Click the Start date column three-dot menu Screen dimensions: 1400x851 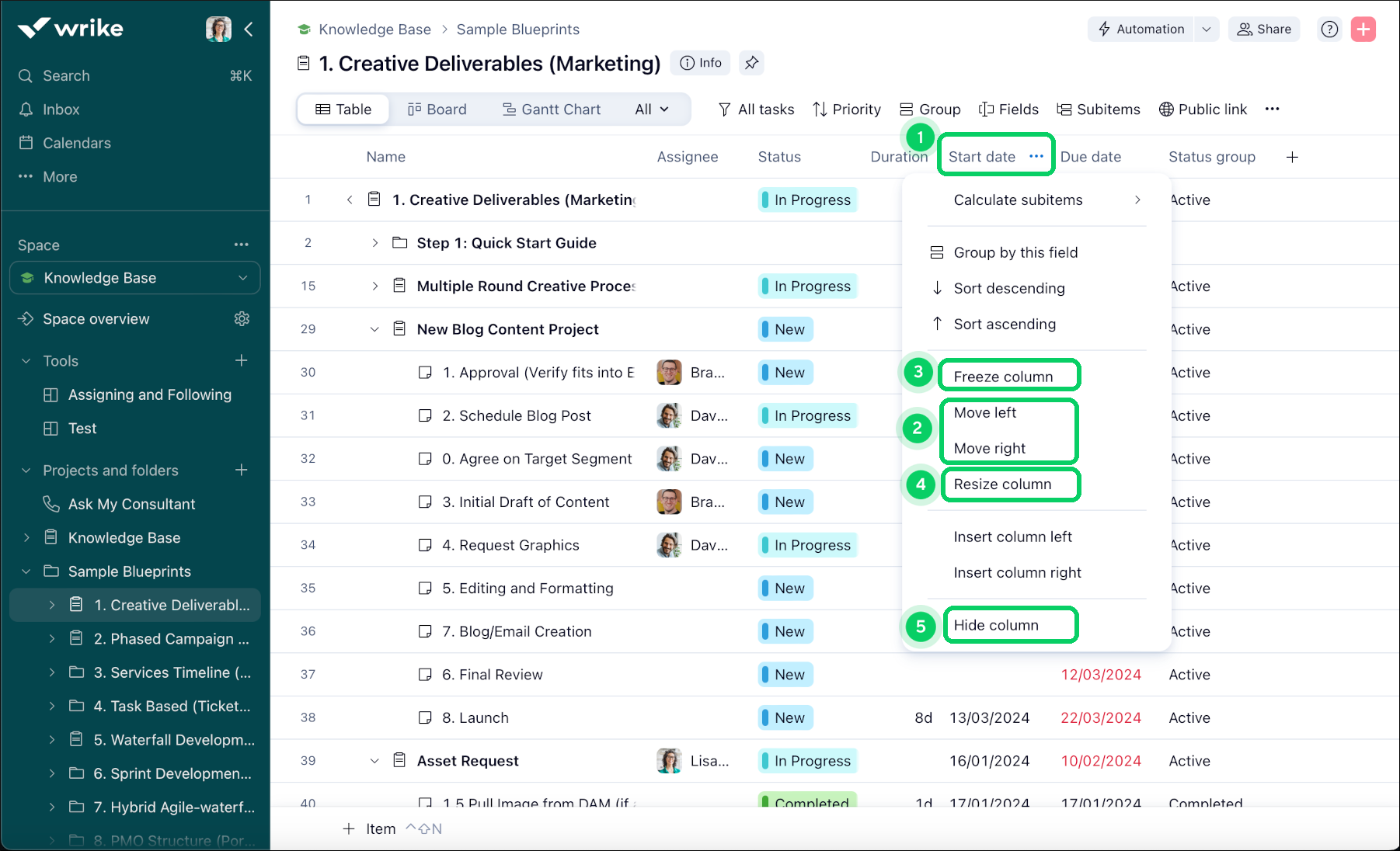1036,156
